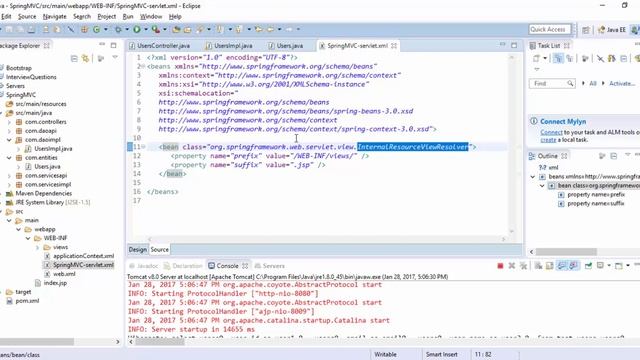Viewport: 640px width, 360px height.
Task: Fold the bean element on line 11
Action: 143,147
